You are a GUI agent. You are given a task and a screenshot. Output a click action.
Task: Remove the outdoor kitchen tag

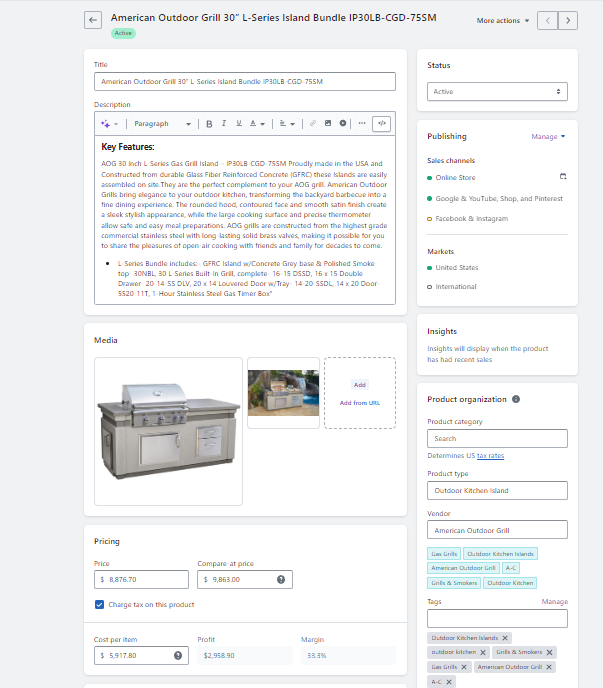(x=483, y=652)
